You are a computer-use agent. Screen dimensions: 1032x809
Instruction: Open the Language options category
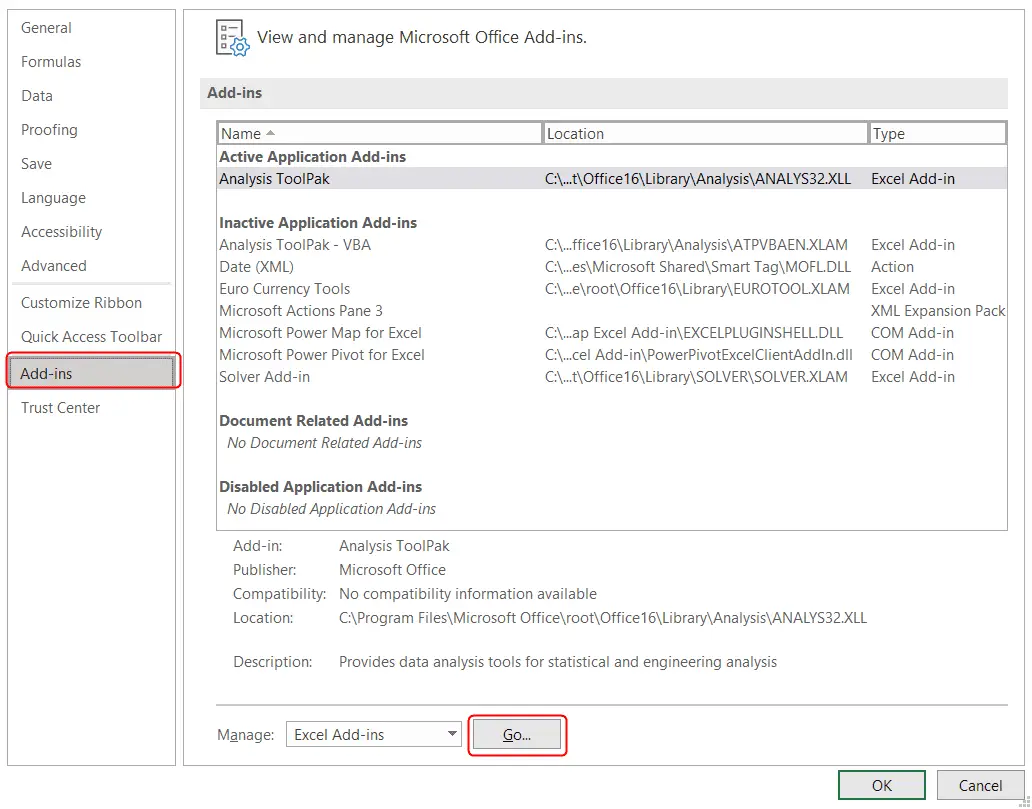[53, 198]
